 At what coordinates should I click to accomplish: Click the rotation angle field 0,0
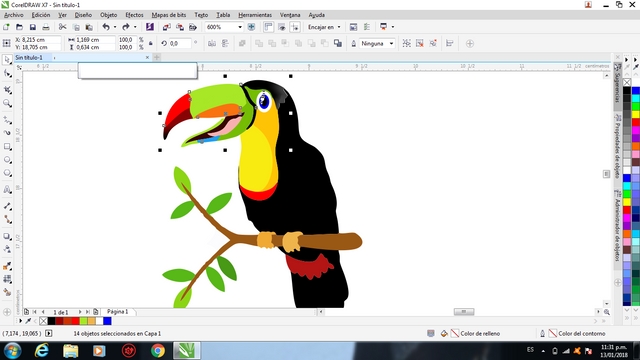180,43
